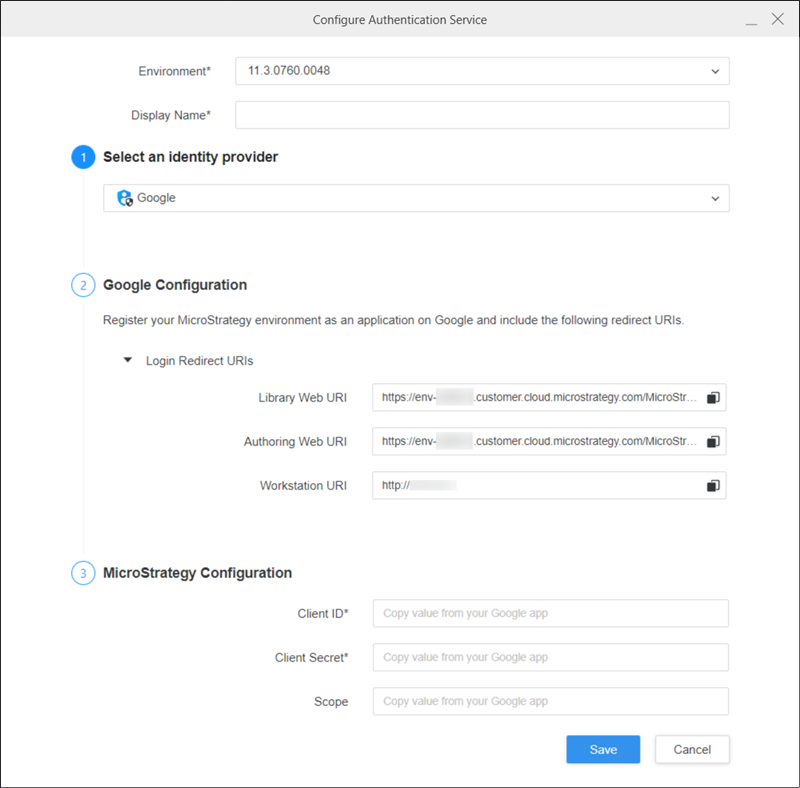Click the Scope input field

(550, 701)
